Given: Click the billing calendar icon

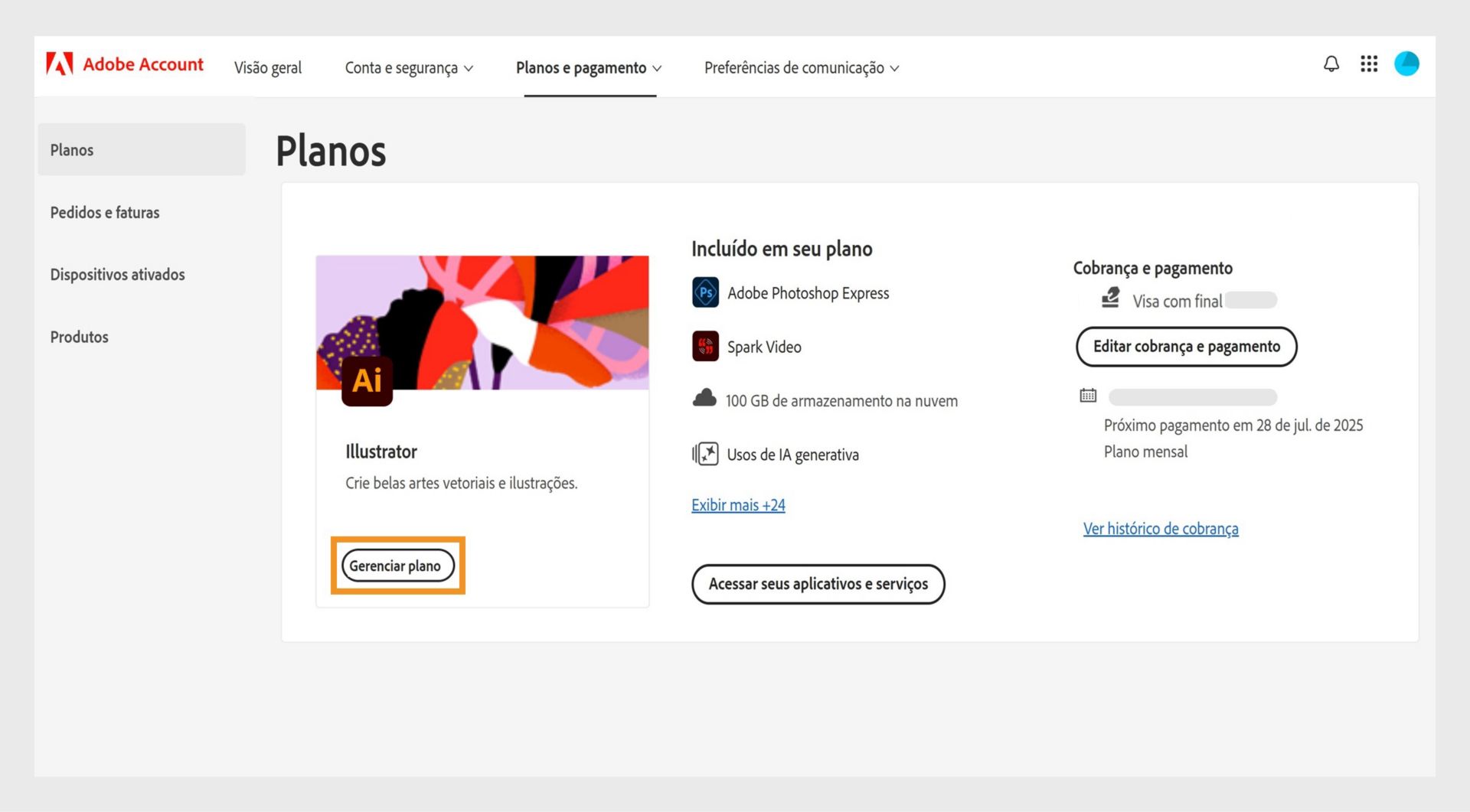Looking at the screenshot, I should coord(1088,396).
